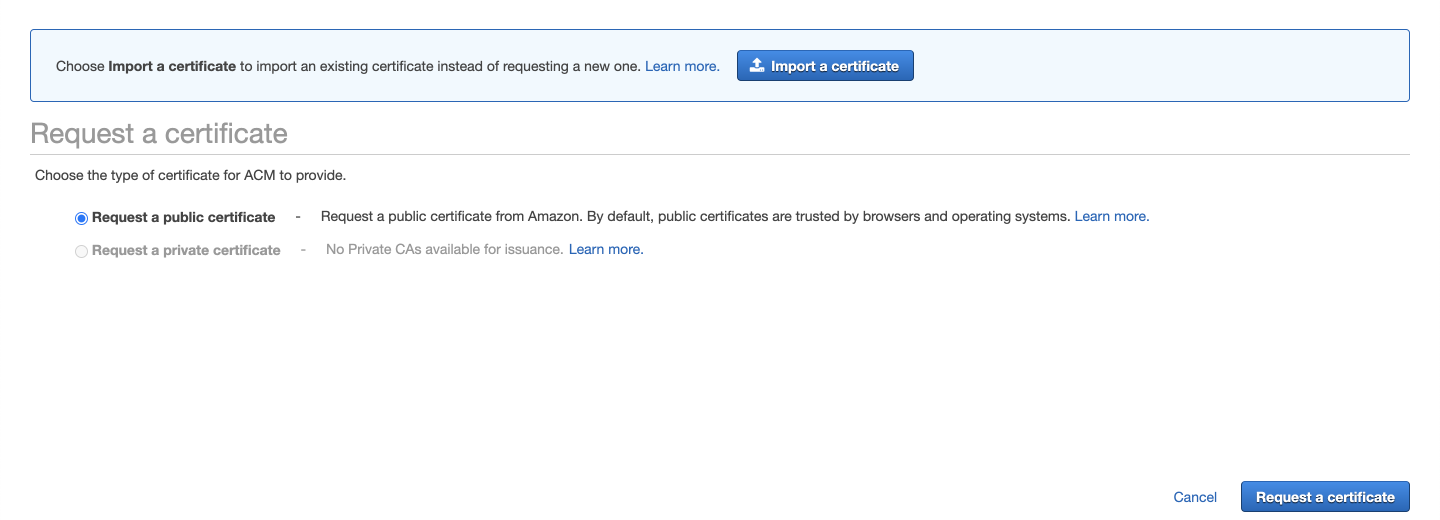
Task: Click the dash after private certificate label
Action: [x=303, y=250]
